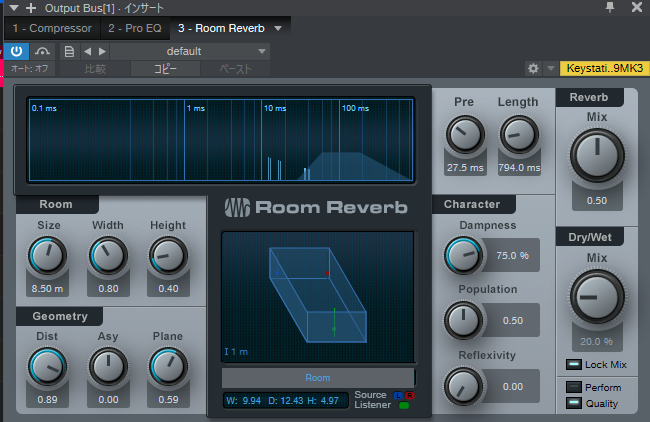Screen dimensions: 650x422
Task: Click the red R source indicator
Action: (x=410, y=395)
